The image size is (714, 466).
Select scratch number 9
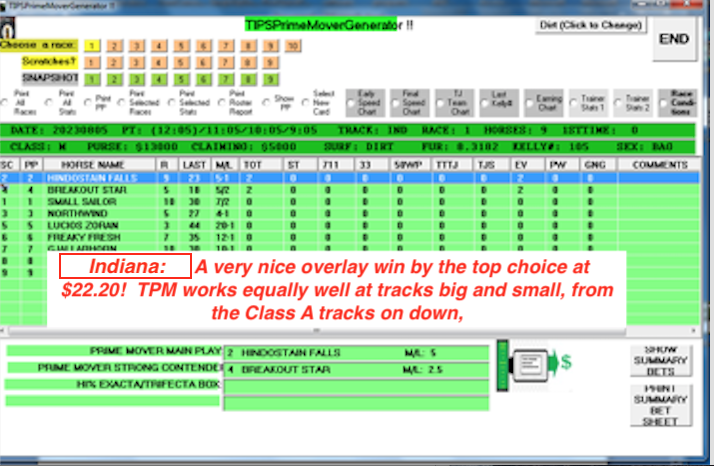point(270,62)
